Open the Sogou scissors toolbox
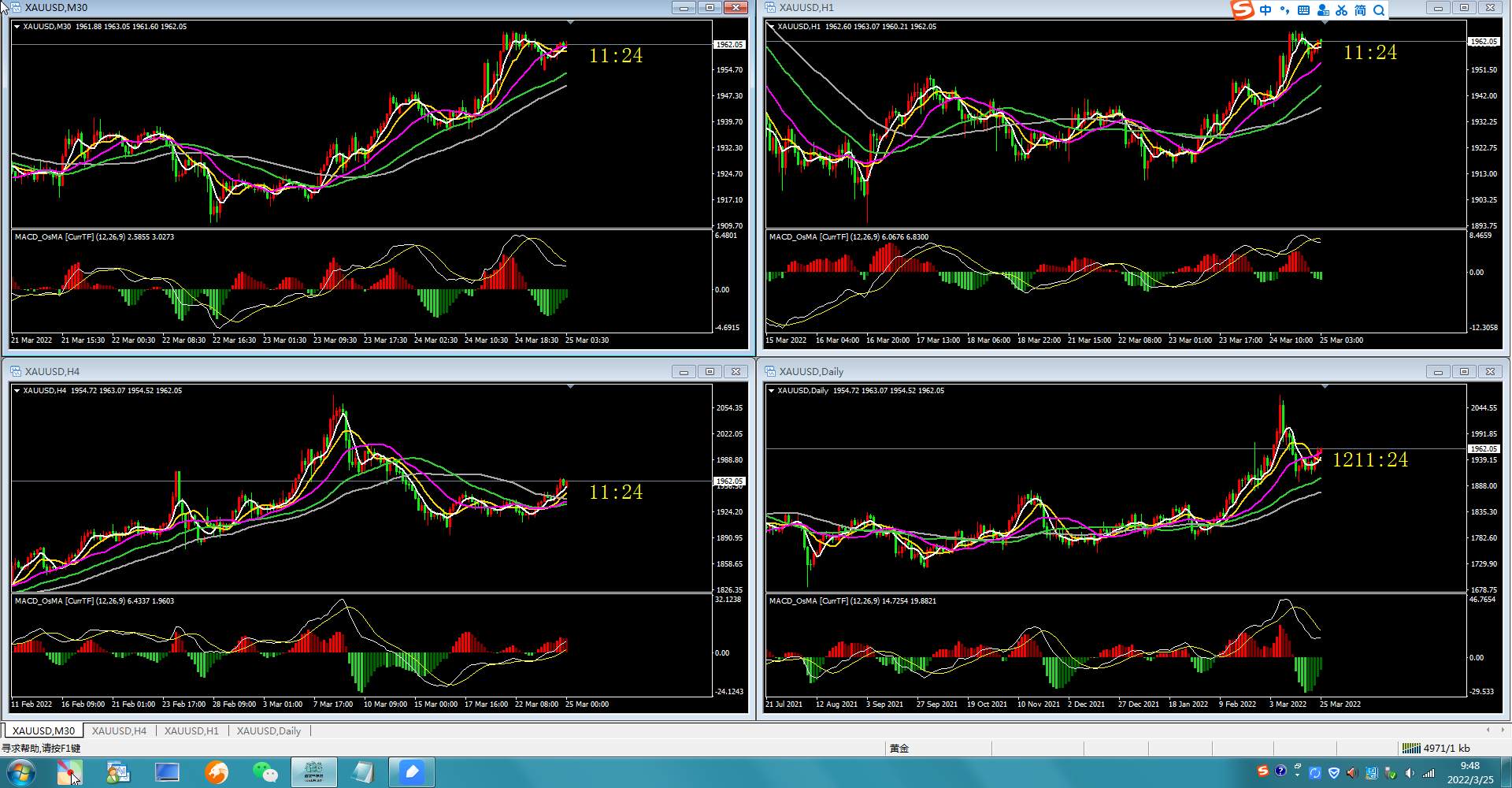The width and height of the screenshot is (1512, 788). click(1341, 10)
